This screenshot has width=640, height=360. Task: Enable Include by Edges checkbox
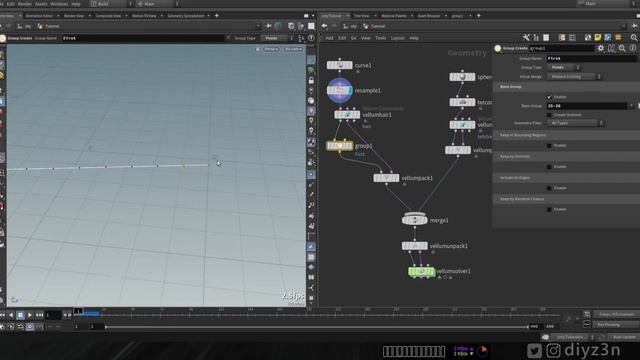coord(549,188)
